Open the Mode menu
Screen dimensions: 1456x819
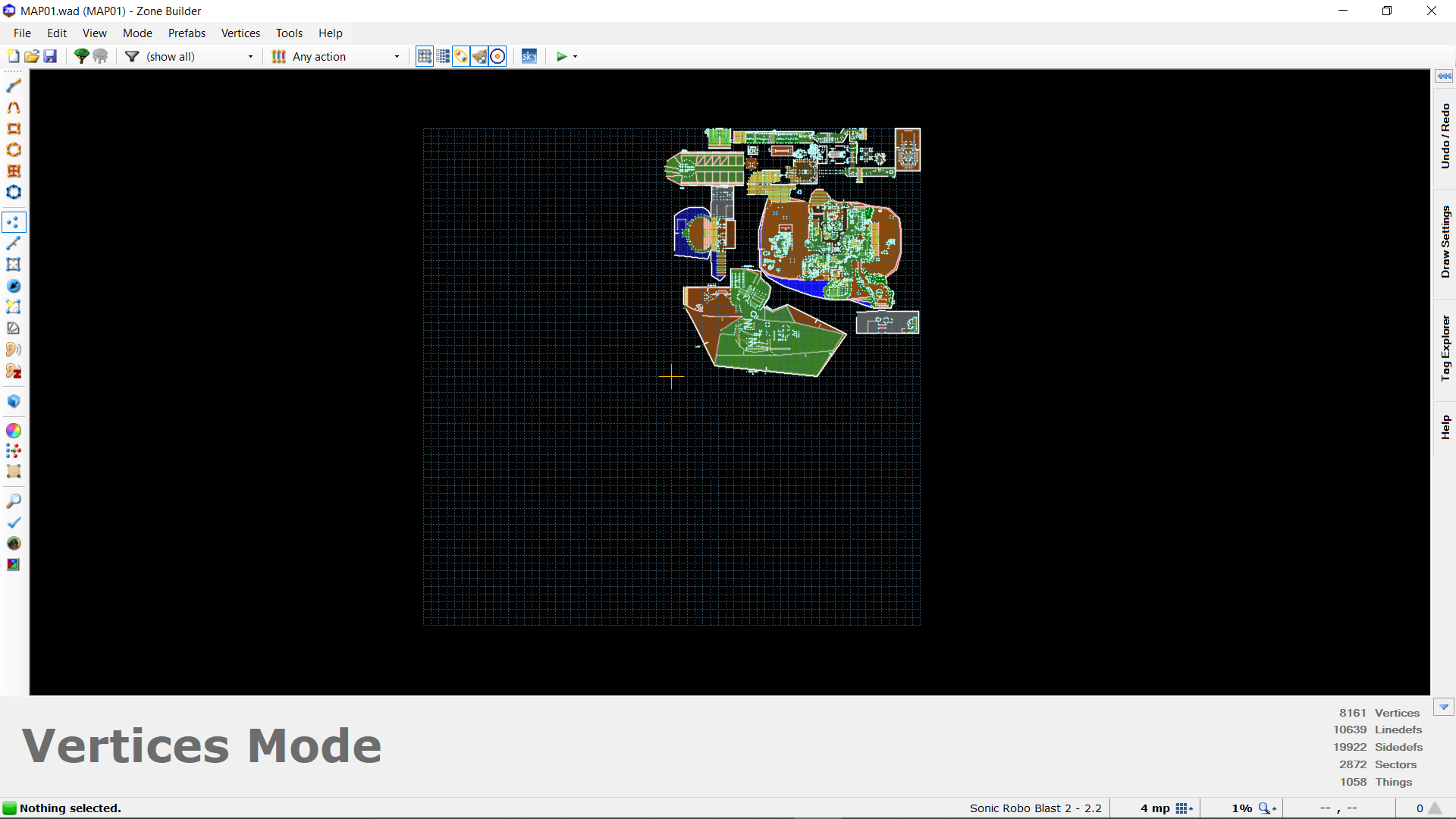137,33
